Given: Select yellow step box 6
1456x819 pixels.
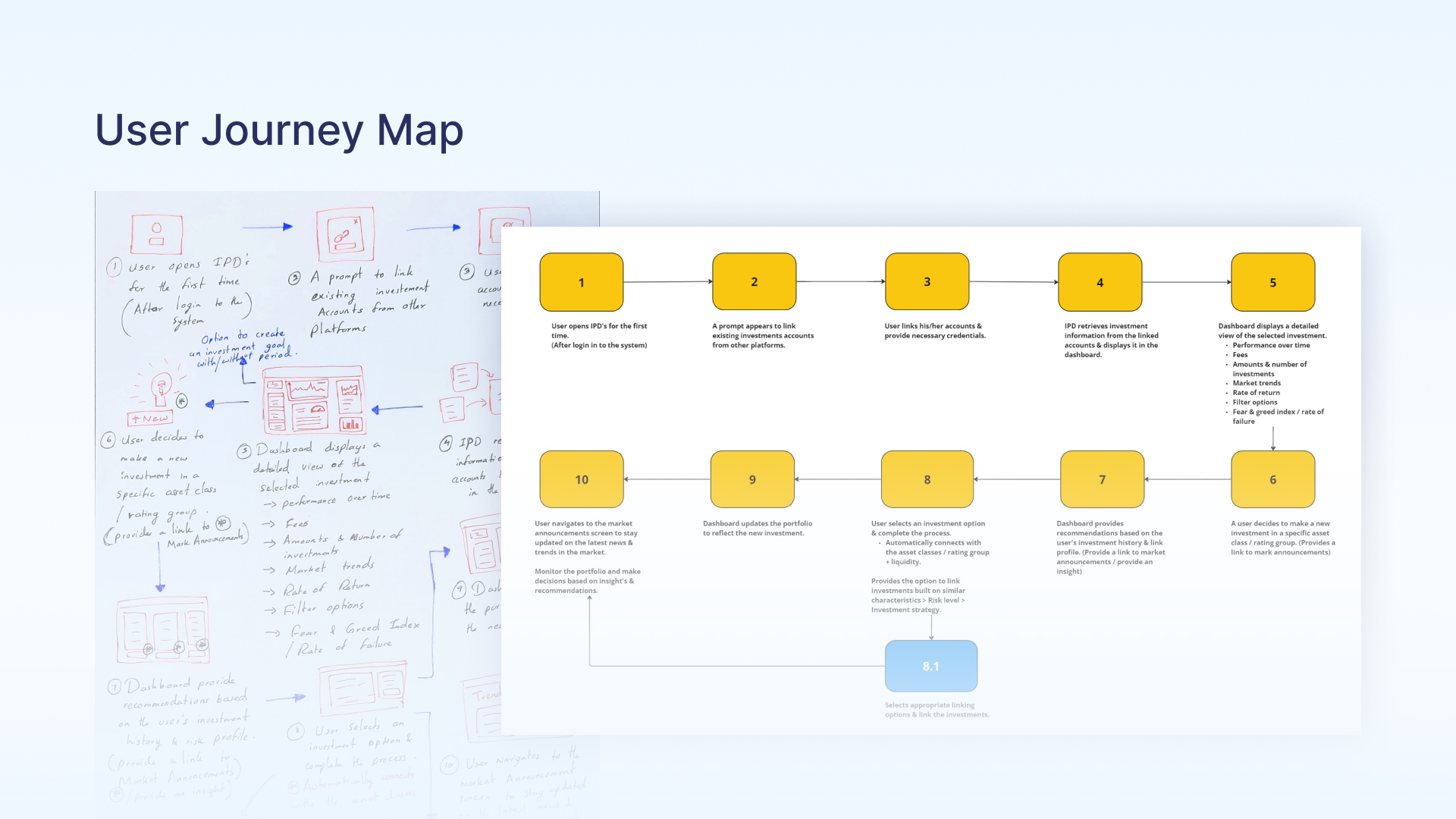Looking at the screenshot, I should (1272, 479).
